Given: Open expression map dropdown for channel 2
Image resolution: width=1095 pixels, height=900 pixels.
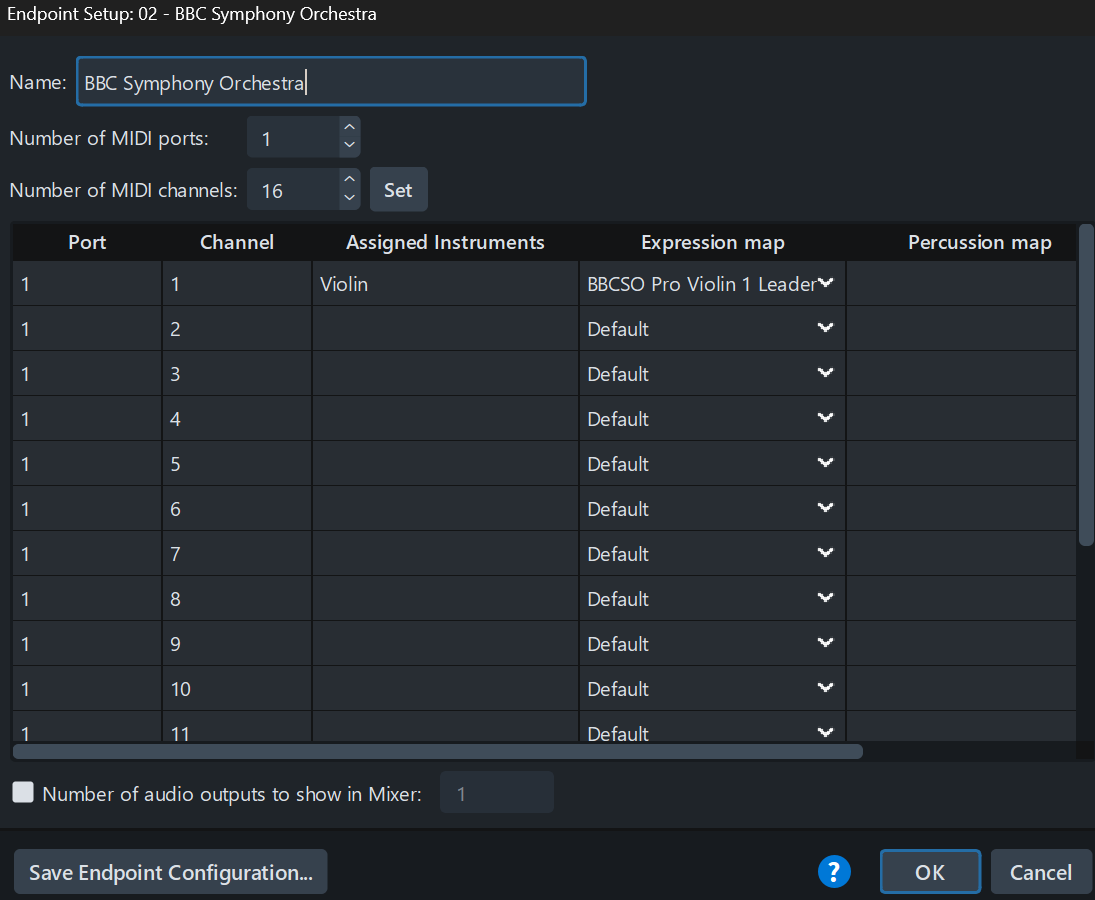Looking at the screenshot, I should coord(825,327).
